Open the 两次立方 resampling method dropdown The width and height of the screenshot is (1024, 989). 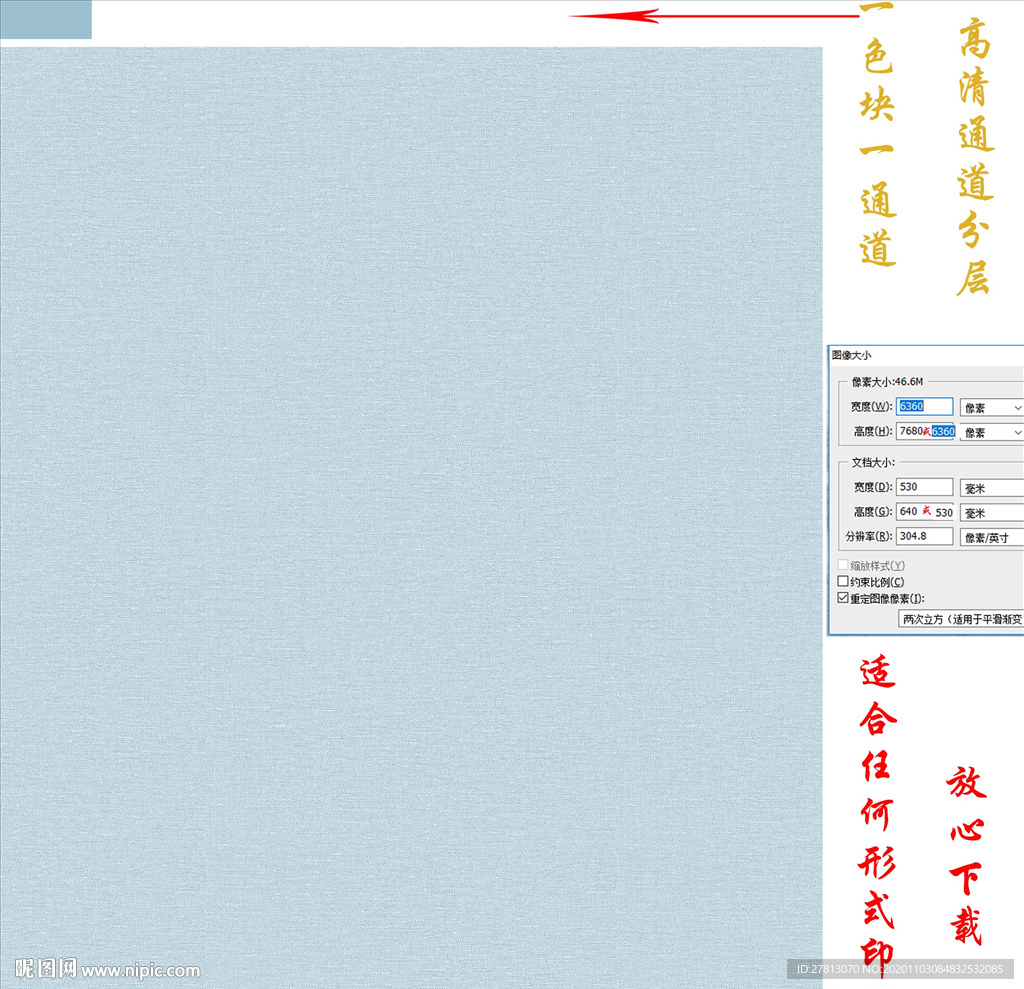pos(961,619)
